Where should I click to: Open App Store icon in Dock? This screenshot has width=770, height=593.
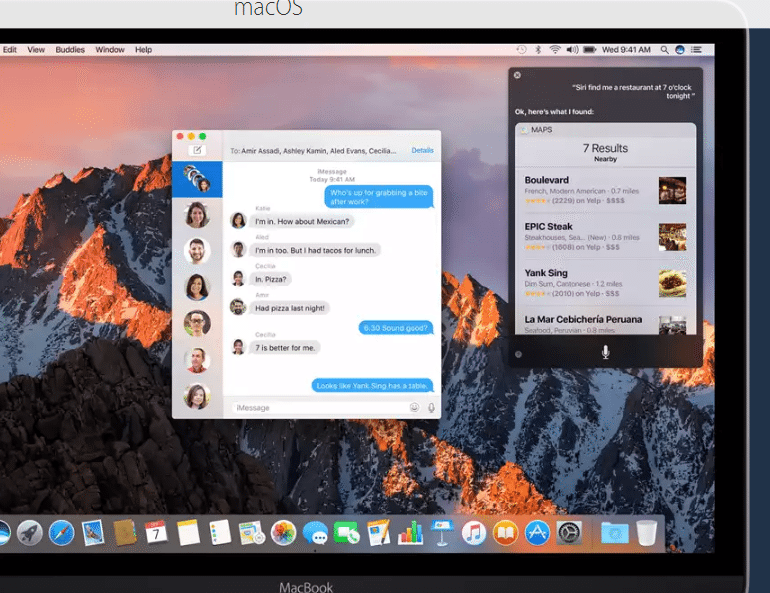[537, 533]
